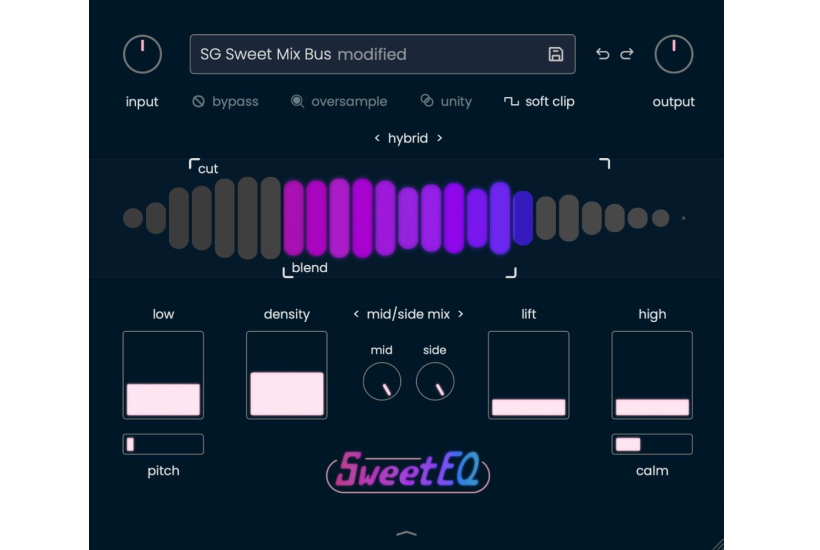Enable oversample mode
Image resolution: width=820 pixels, height=550 pixels.
pyautogui.click(x=339, y=101)
